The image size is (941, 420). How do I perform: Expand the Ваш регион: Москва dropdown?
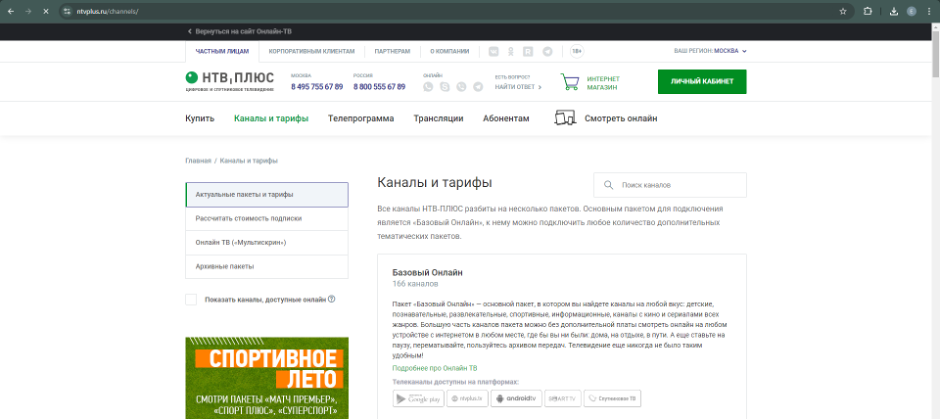click(x=710, y=52)
